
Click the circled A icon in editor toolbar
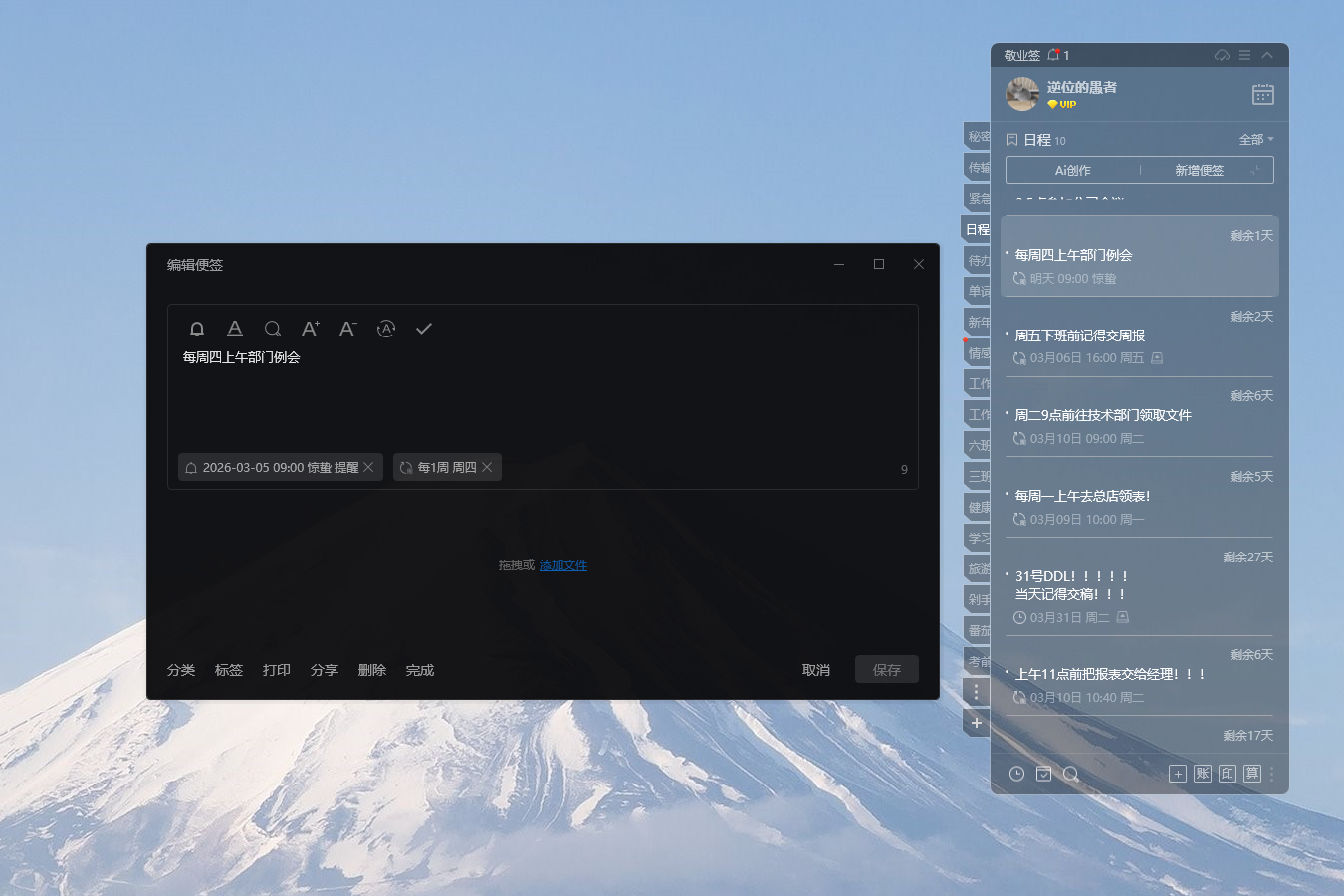coord(386,329)
